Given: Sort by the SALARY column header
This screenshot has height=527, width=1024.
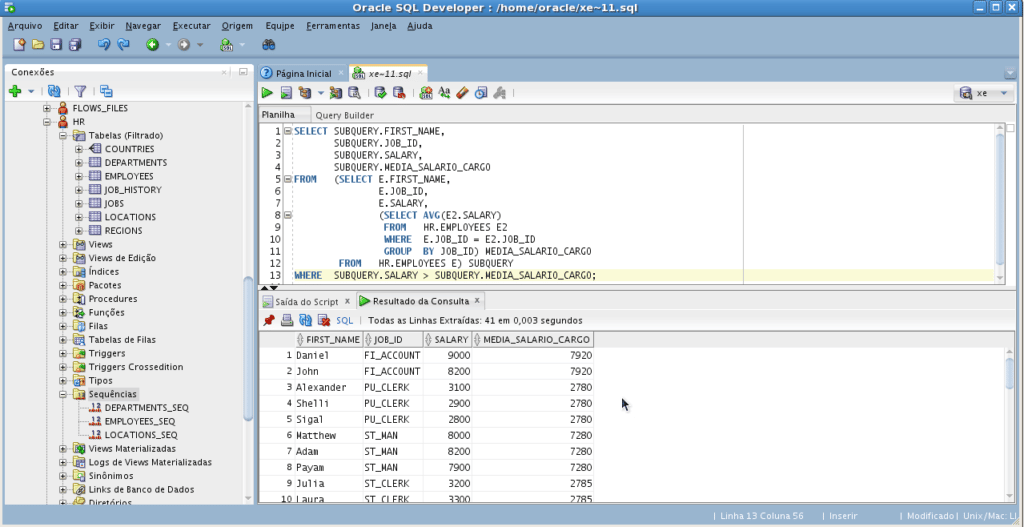Looking at the screenshot, I should click(x=451, y=340).
